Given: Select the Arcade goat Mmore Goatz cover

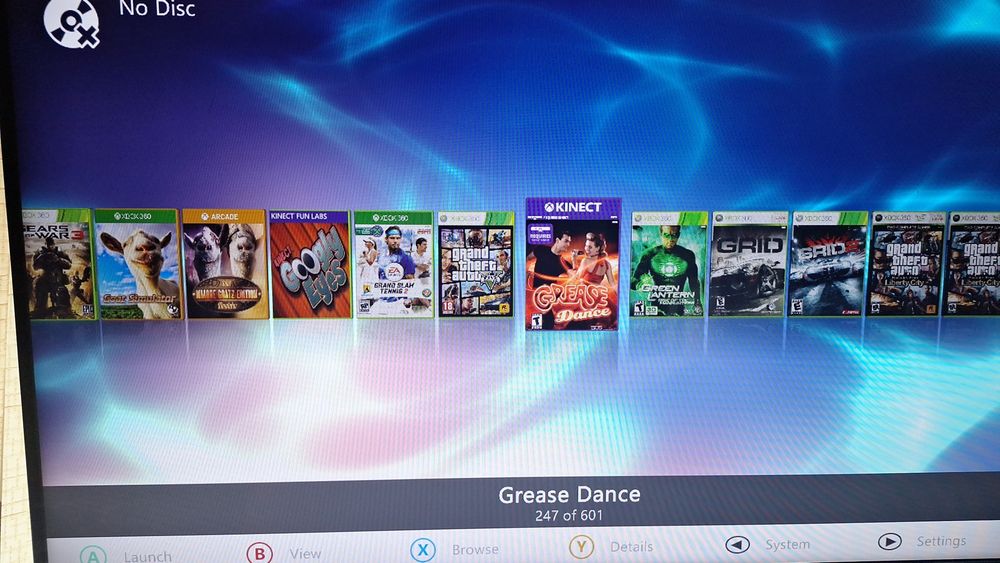Looking at the screenshot, I should 224,264.
